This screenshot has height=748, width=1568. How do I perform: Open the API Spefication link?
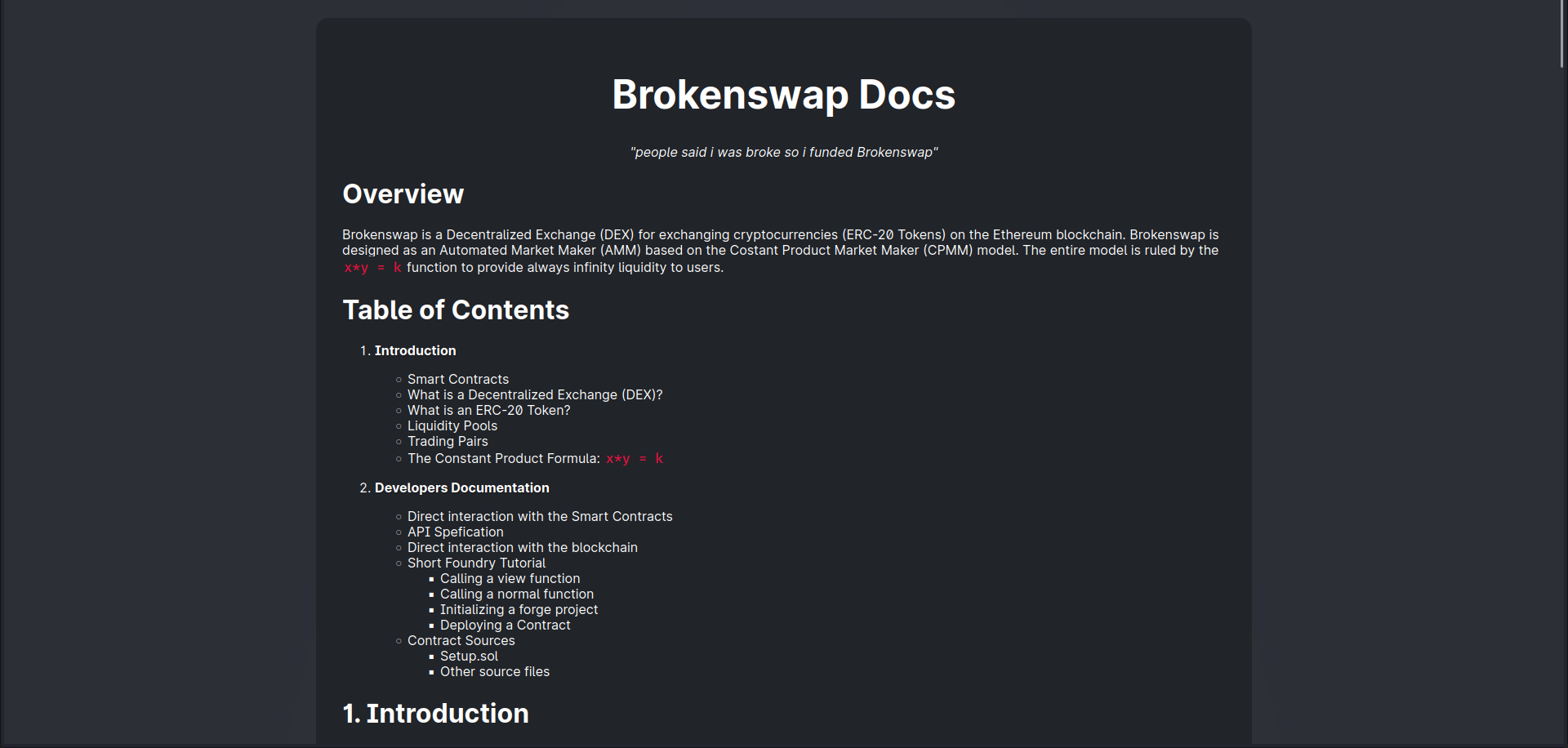click(455, 532)
